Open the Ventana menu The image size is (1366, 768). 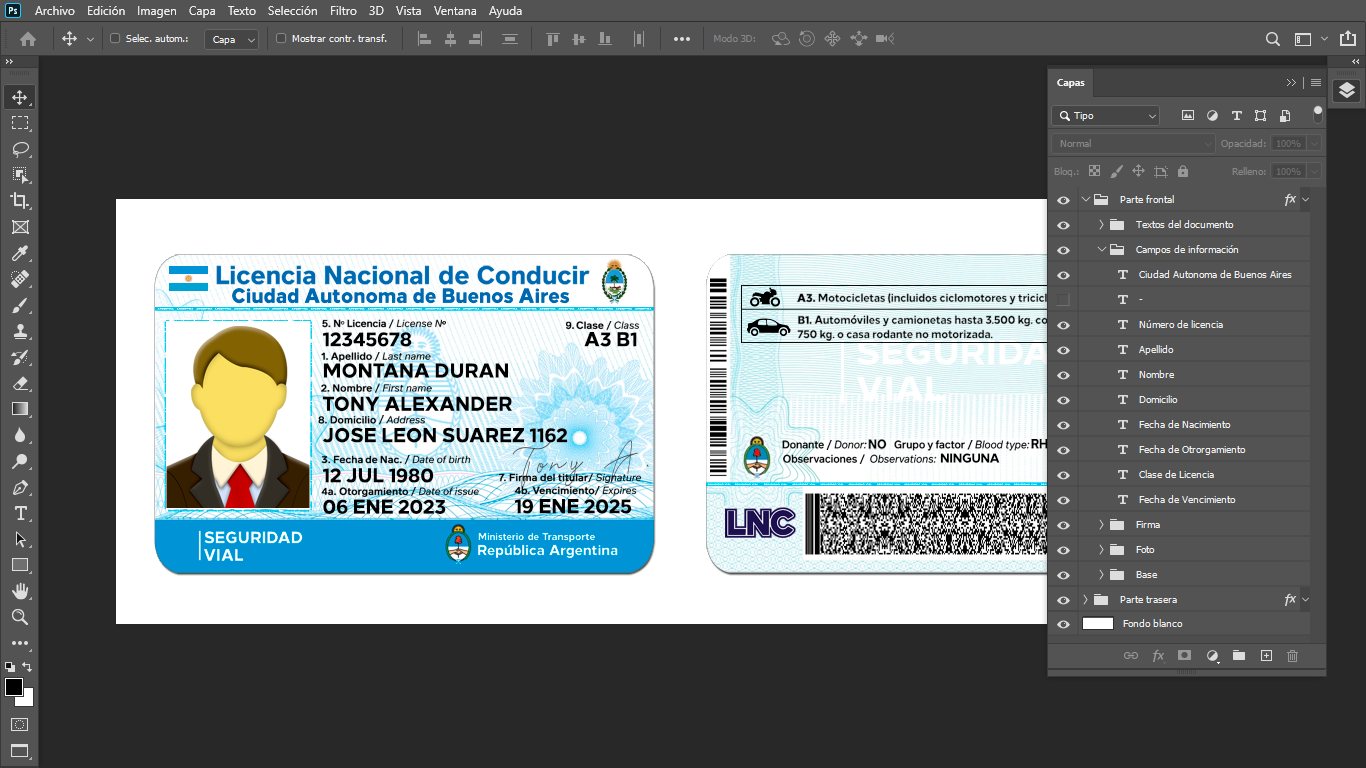click(x=455, y=11)
